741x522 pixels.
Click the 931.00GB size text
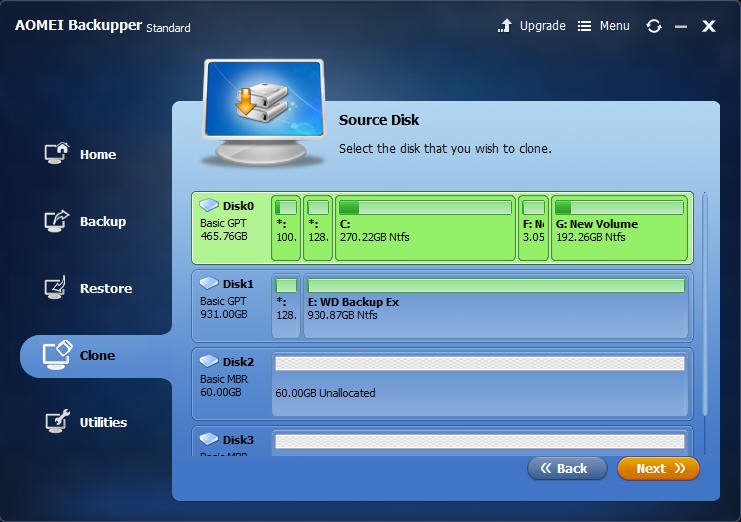point(224,314)
